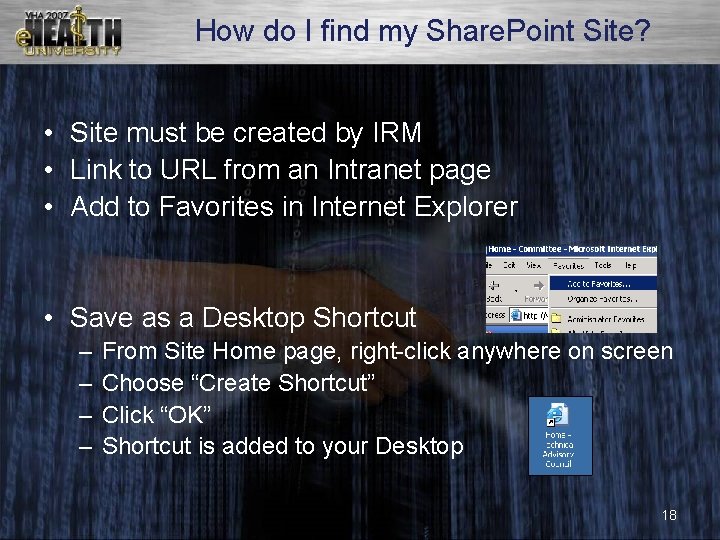Click the page icon in the Address bar
The width and height of the screenshot is (720, 540).
tap(517, 315)
